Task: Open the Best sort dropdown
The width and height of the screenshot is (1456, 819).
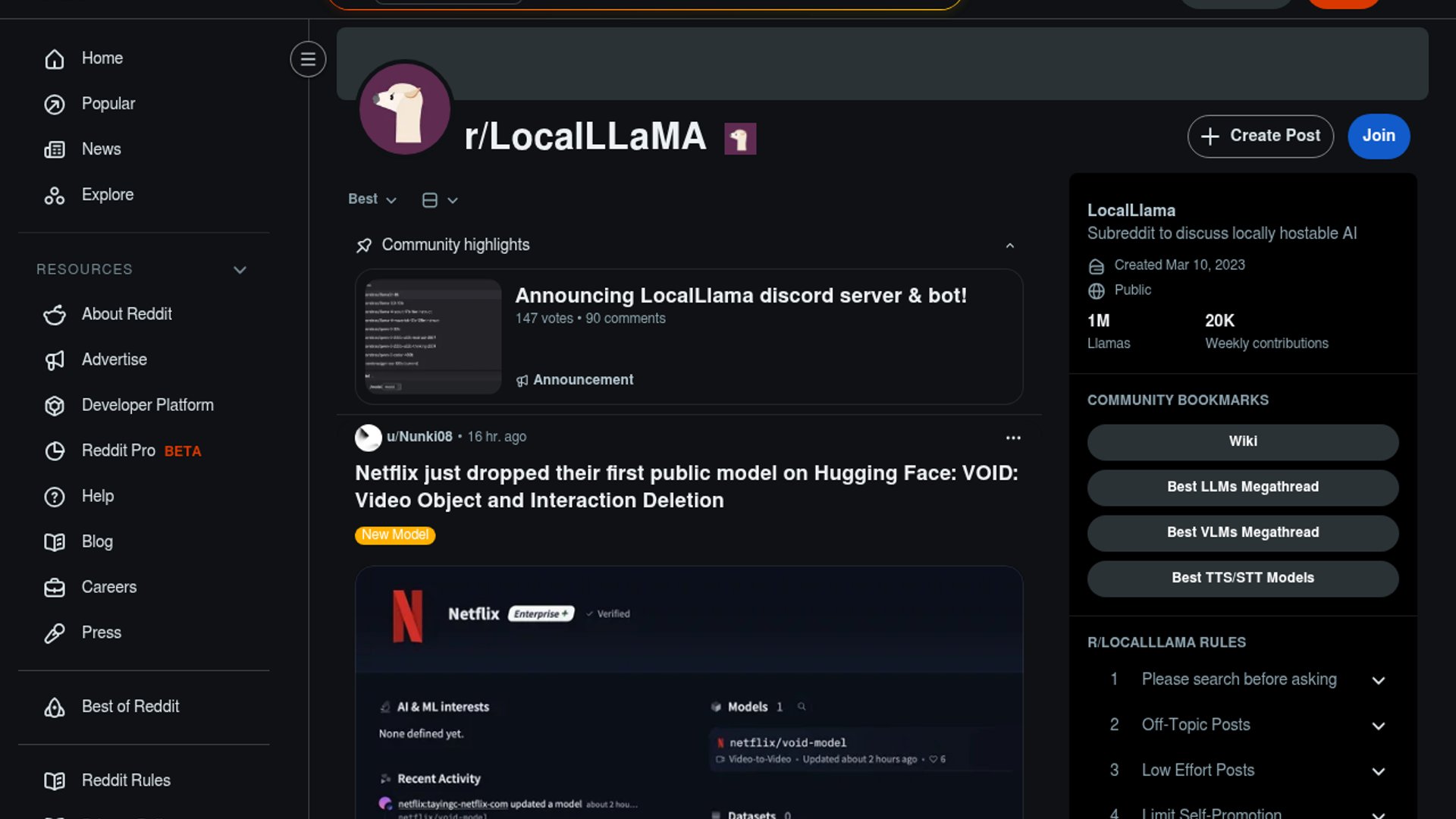Action: click(372, 199)
